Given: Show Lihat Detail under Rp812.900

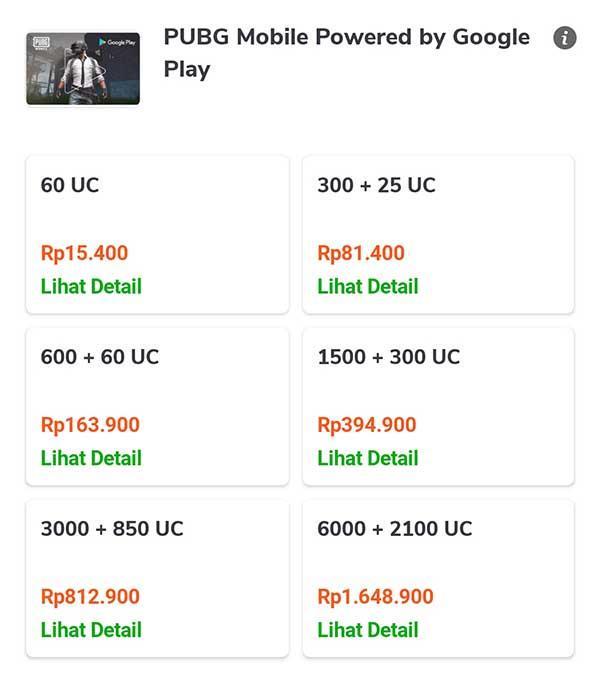Looking at the screenshot, I should [91, 630].
